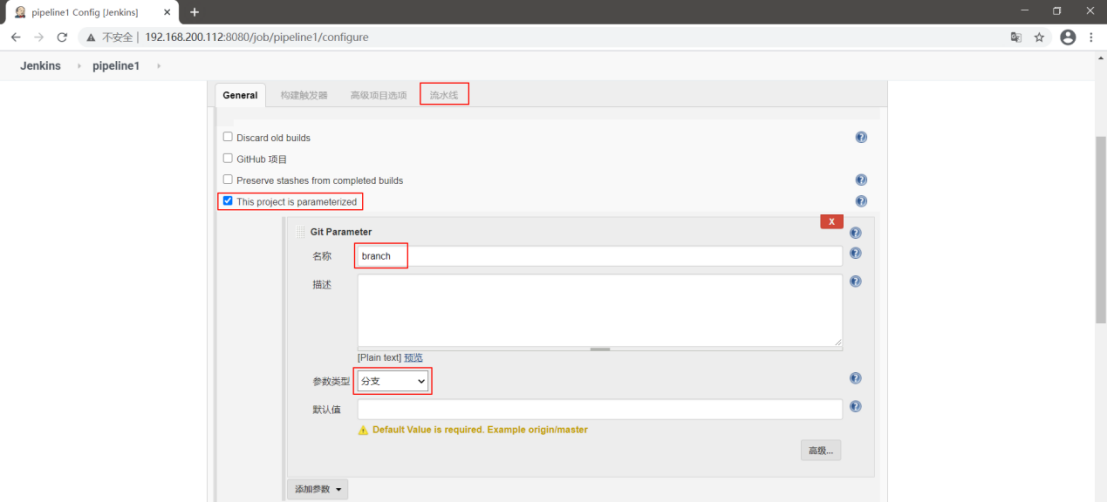Open a new browser tab
This screenshot has height=503, width=1108.
pyautogui.click(x=194, y=12)
